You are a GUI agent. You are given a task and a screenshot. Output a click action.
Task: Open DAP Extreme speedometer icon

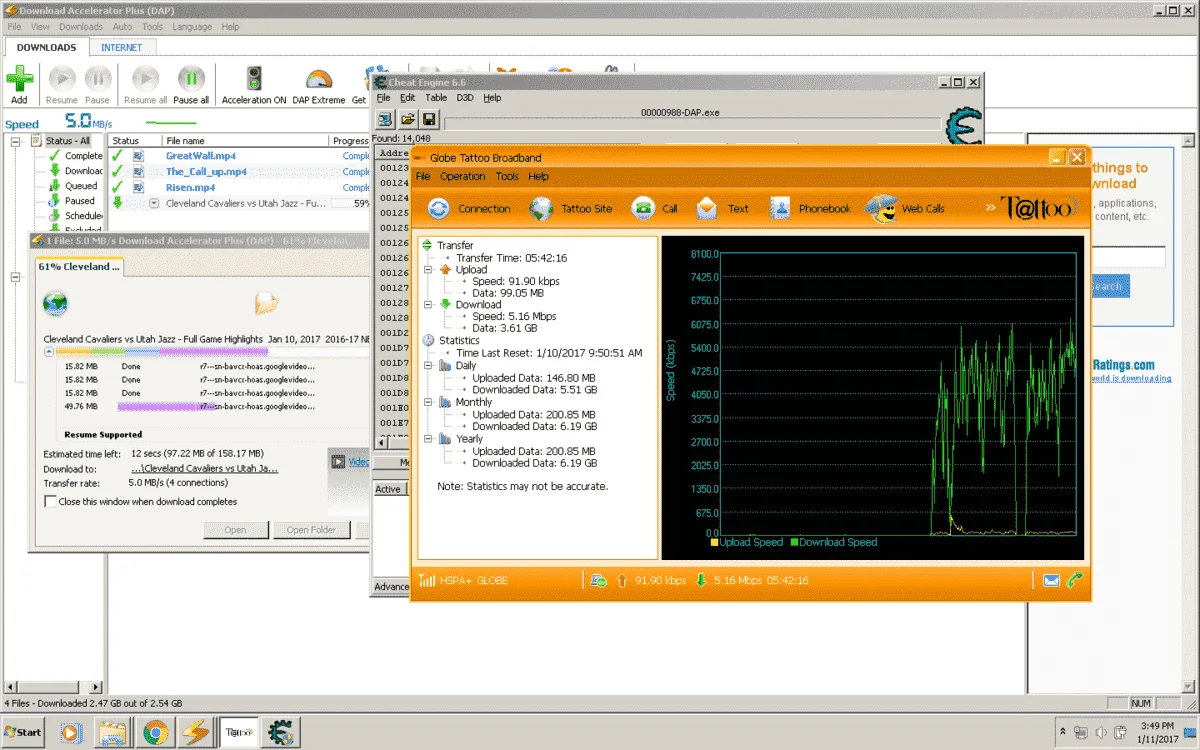pyautogui.click(x=319, y=79)
